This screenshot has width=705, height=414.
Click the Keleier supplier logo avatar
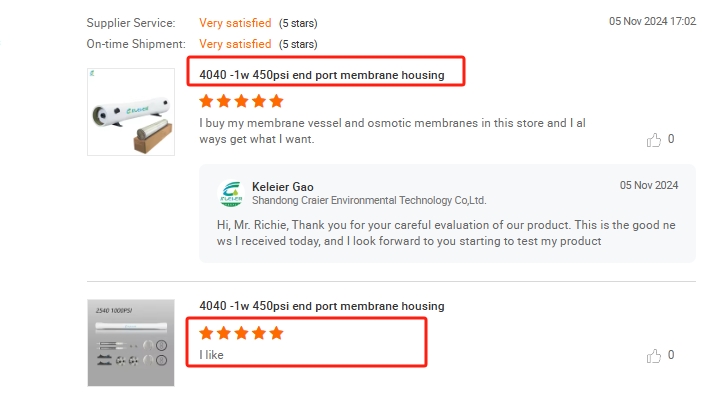click(232, 192)
